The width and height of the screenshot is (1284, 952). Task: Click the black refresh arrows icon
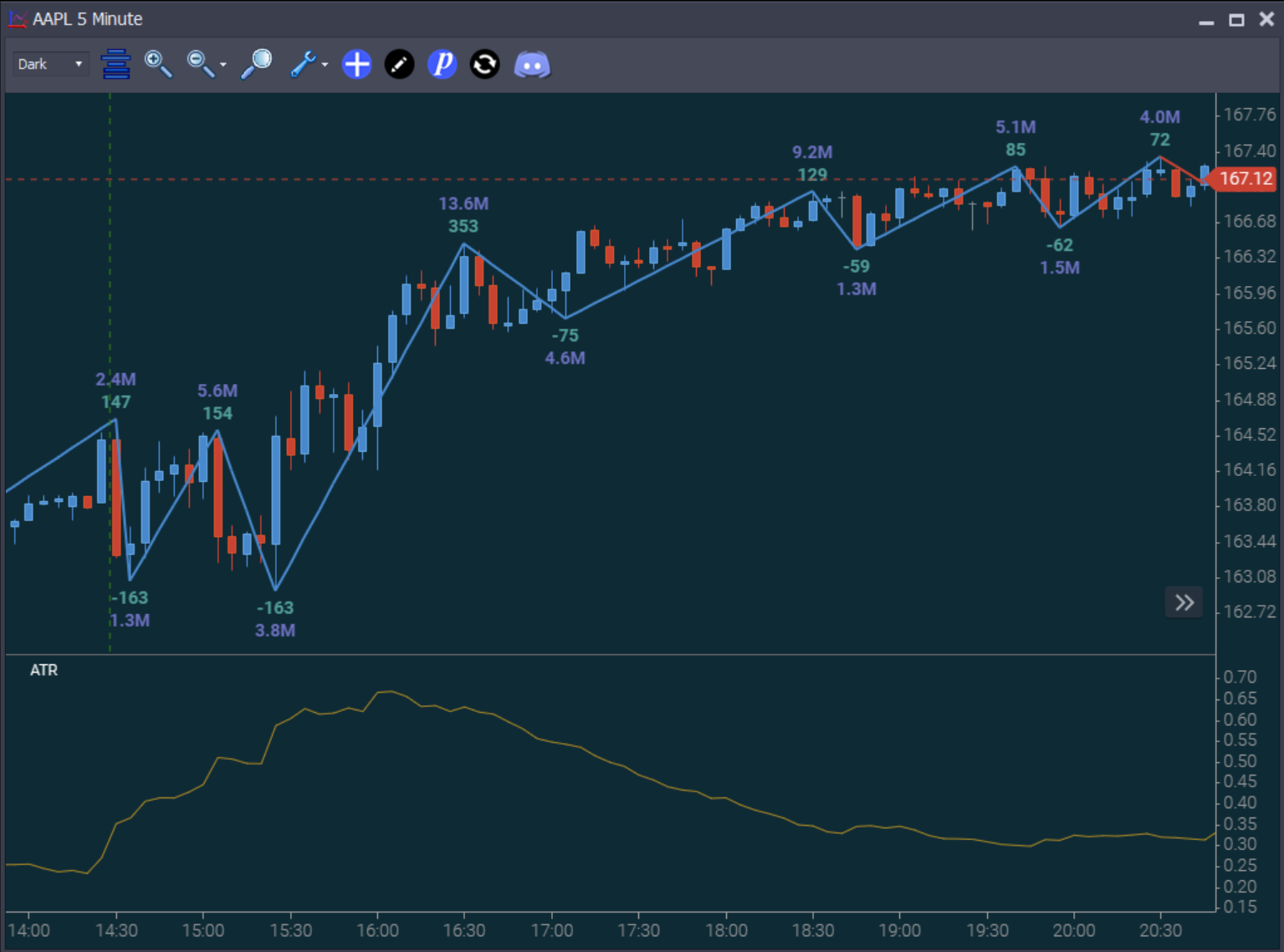pyautogui.click(x=485, y=64)
